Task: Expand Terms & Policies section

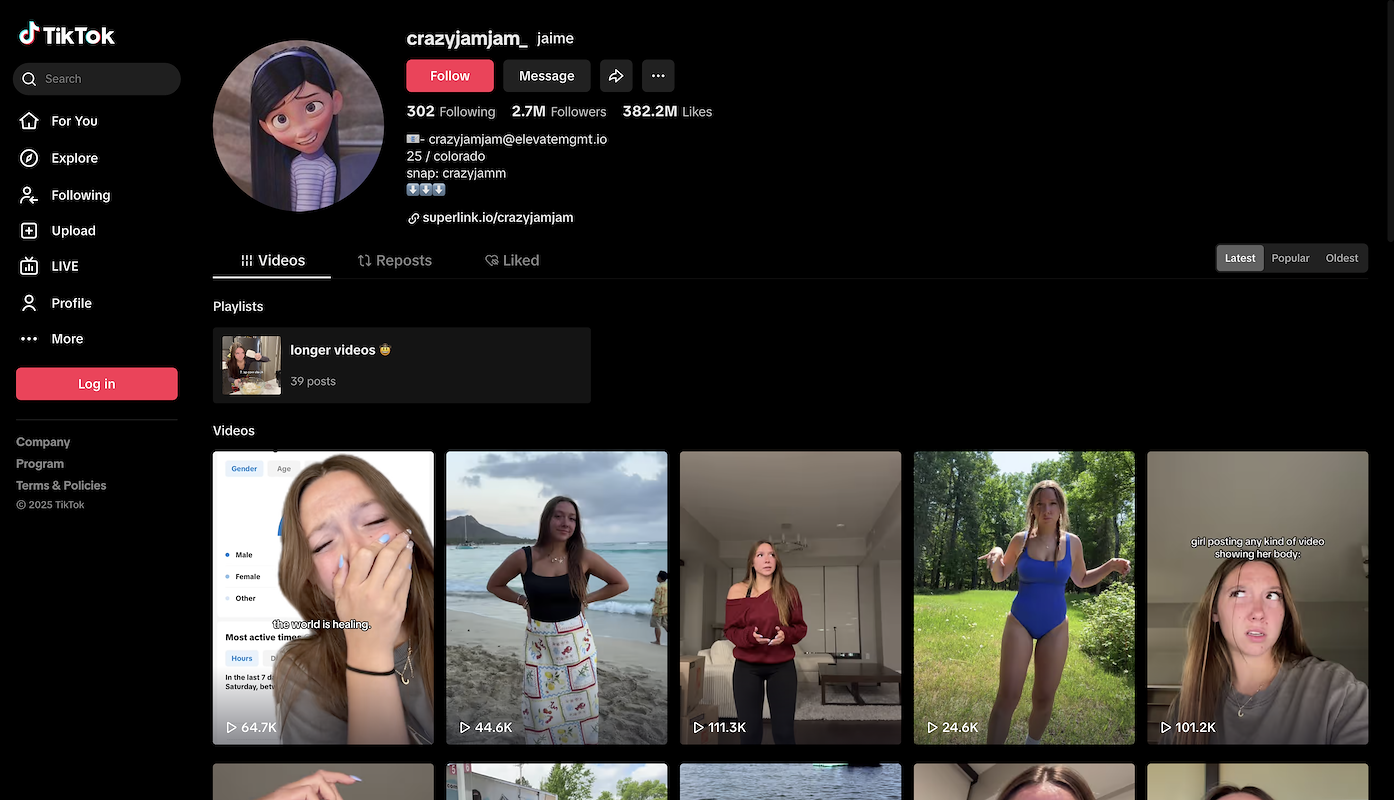Action: 61,485
